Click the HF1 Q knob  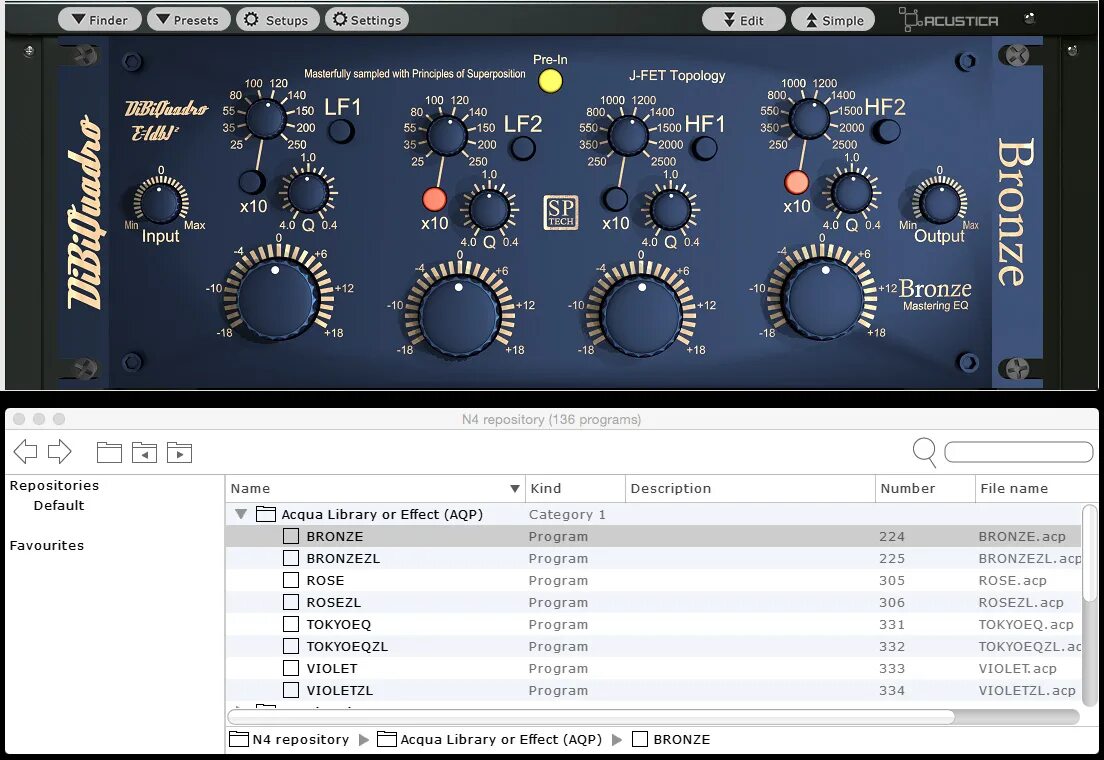pos(670,209)
